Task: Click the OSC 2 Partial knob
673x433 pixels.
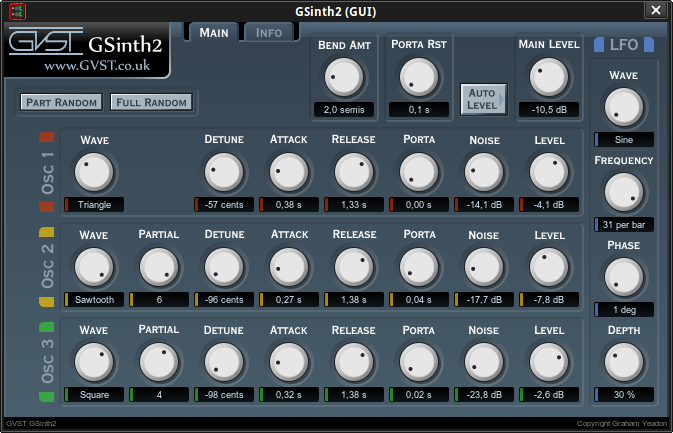Action: click(159, 267)
